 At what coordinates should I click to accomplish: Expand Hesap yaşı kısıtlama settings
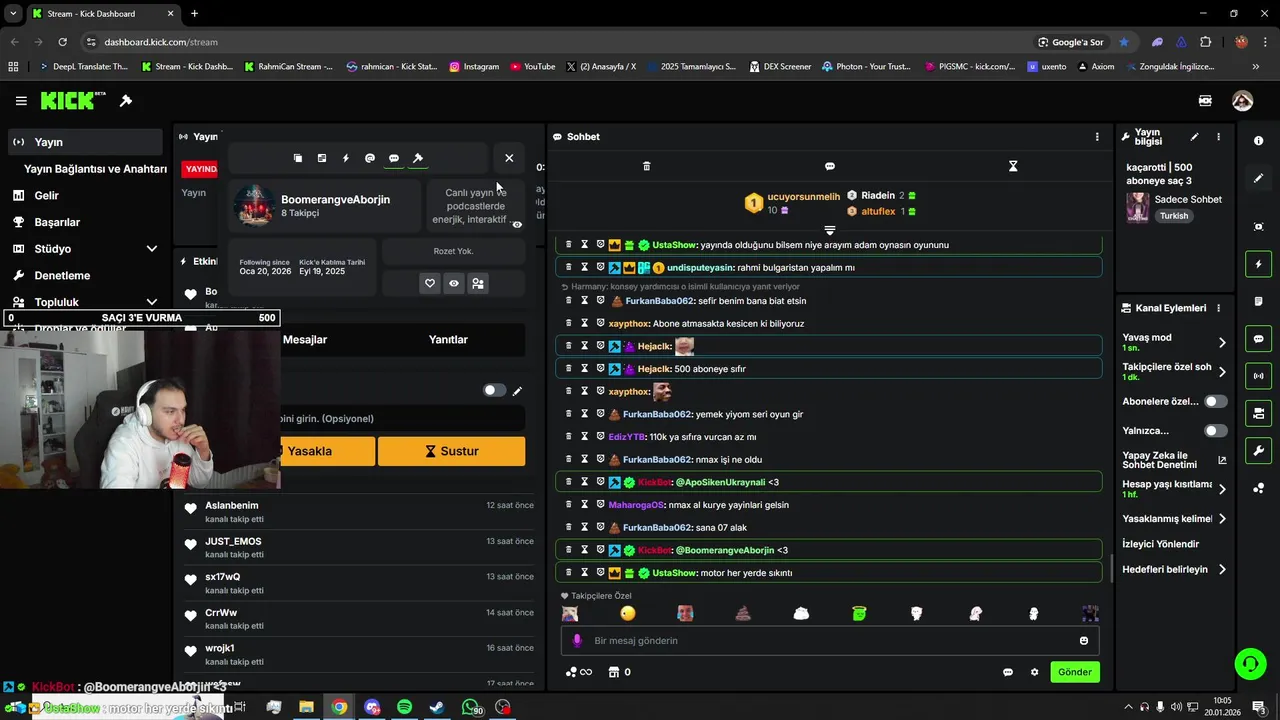click(x=1222, y=489)
